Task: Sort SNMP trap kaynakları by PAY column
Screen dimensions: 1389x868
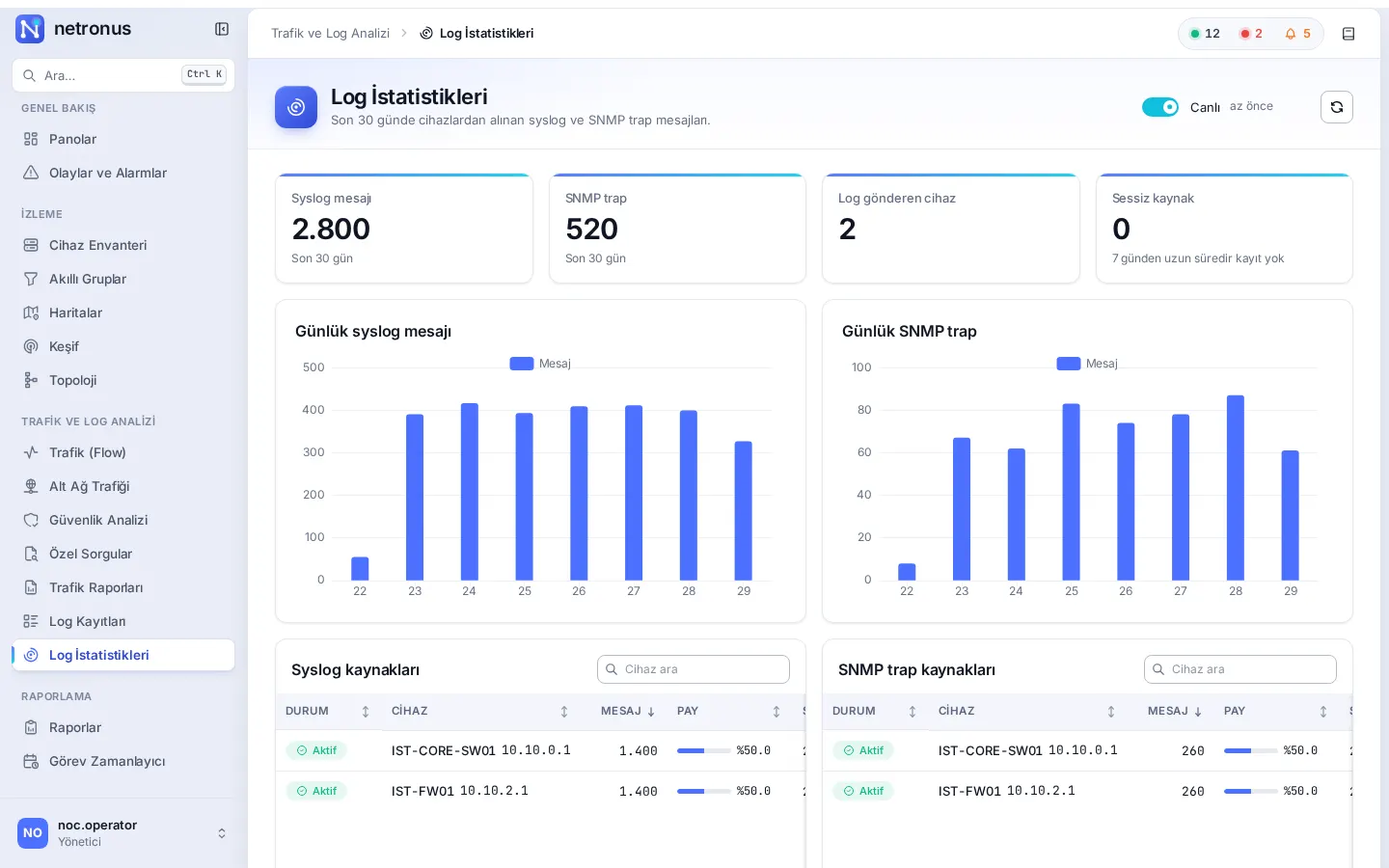Action: [x=1276, y=712]
